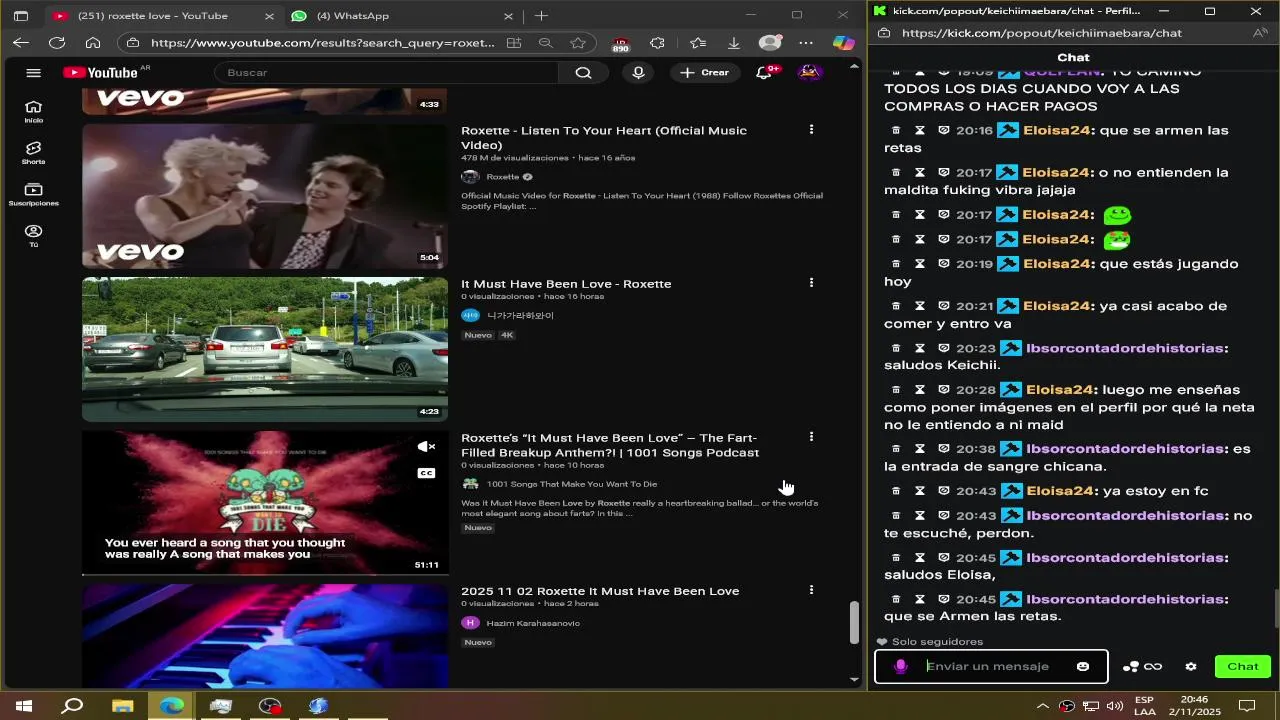Viewport: 1280px width, 720px height.
Task: Go back in the Edge browser
Action: pyautogui.click(x=21, y=43)
